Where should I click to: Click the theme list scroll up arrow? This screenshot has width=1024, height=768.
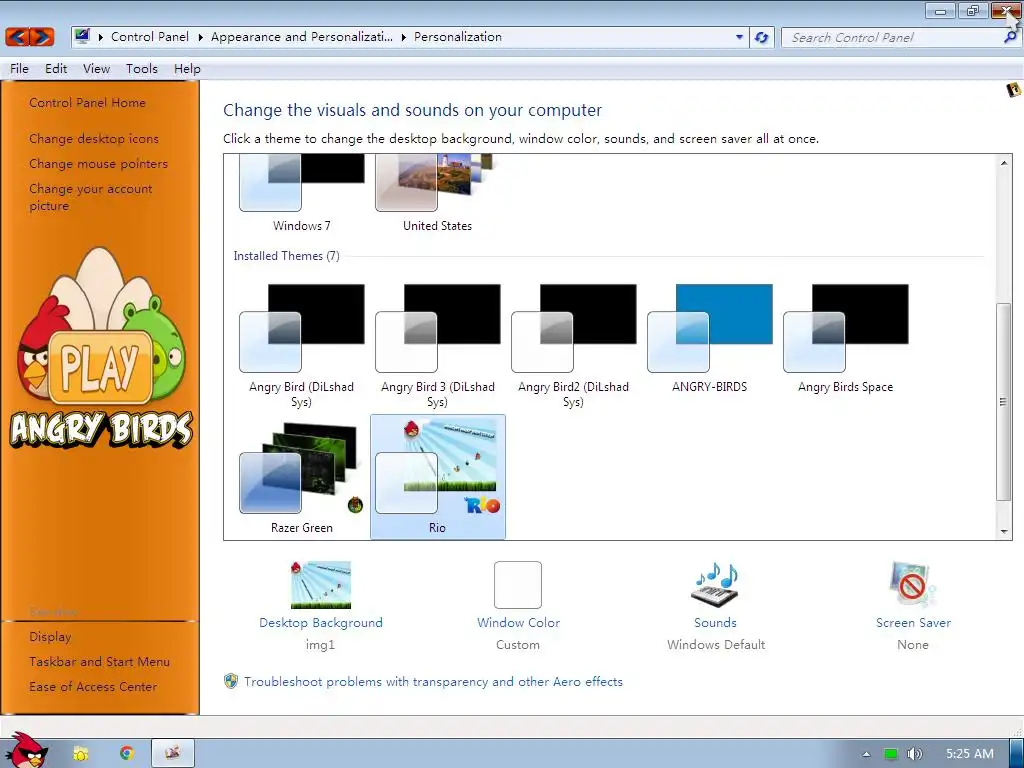1004,163
